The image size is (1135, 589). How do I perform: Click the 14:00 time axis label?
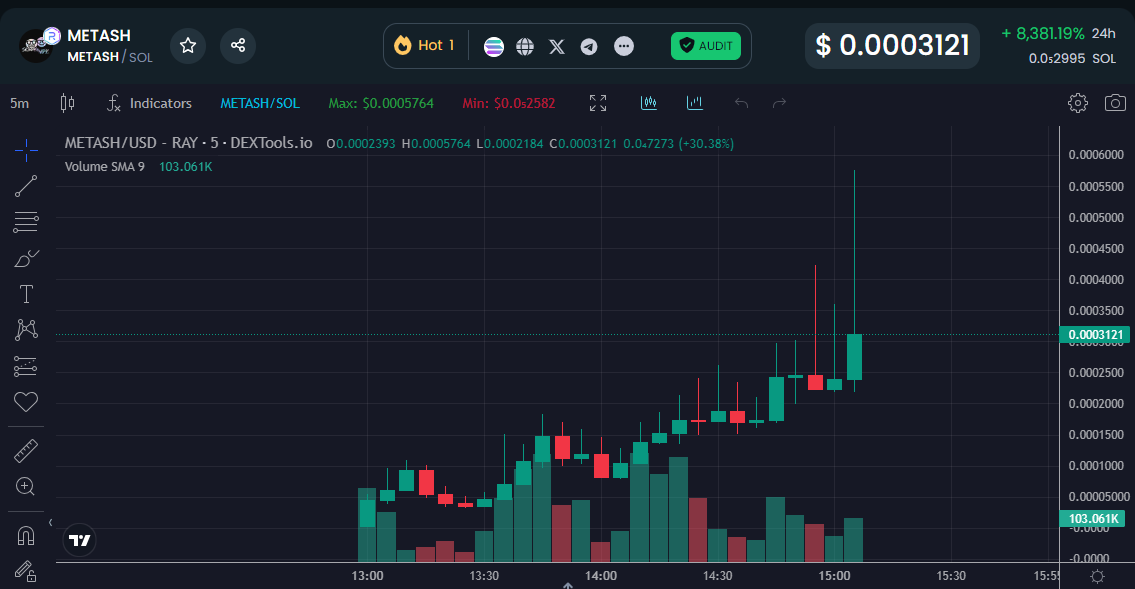pos(601,576)
